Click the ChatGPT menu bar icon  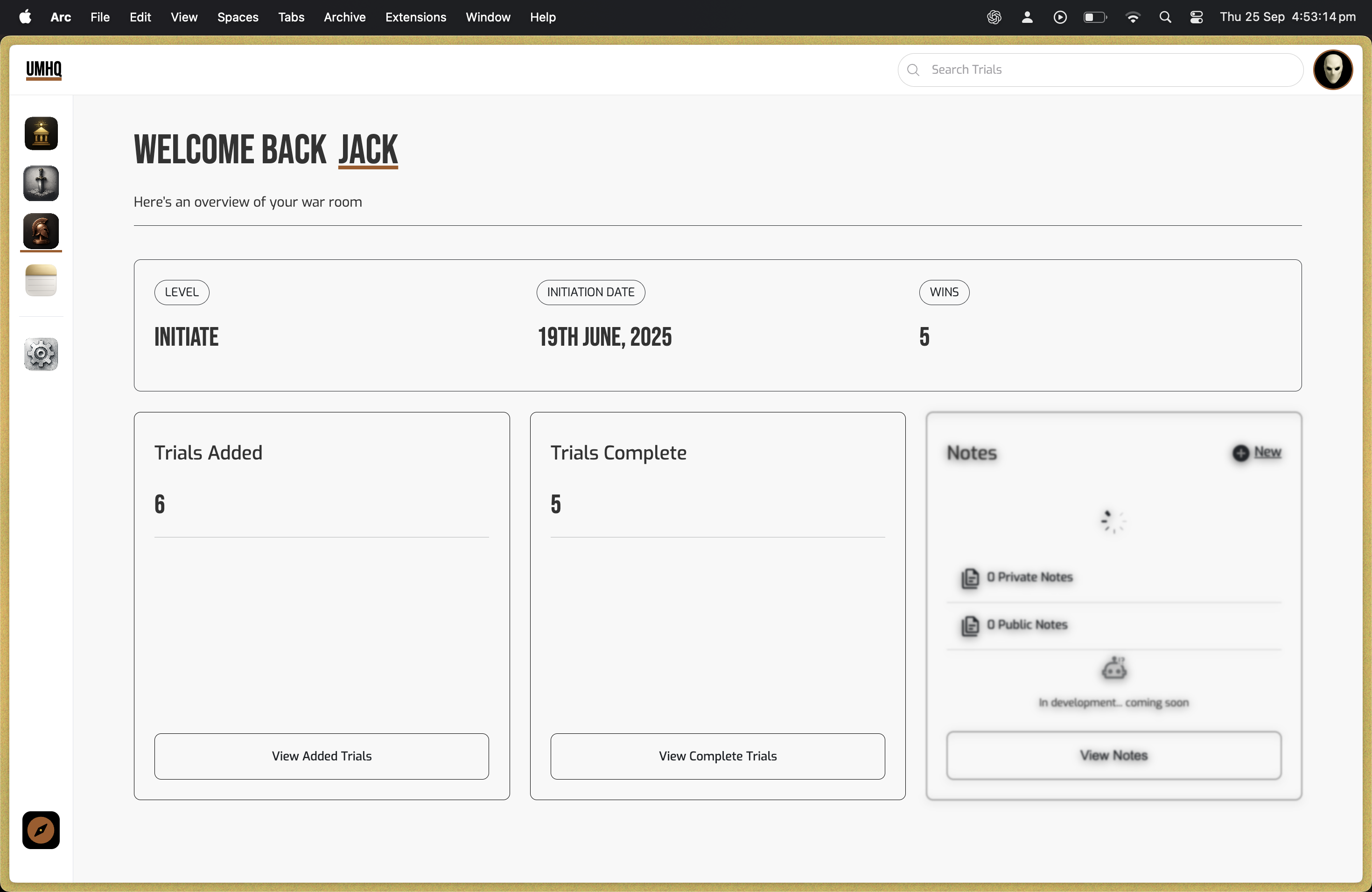click(994, 17)
